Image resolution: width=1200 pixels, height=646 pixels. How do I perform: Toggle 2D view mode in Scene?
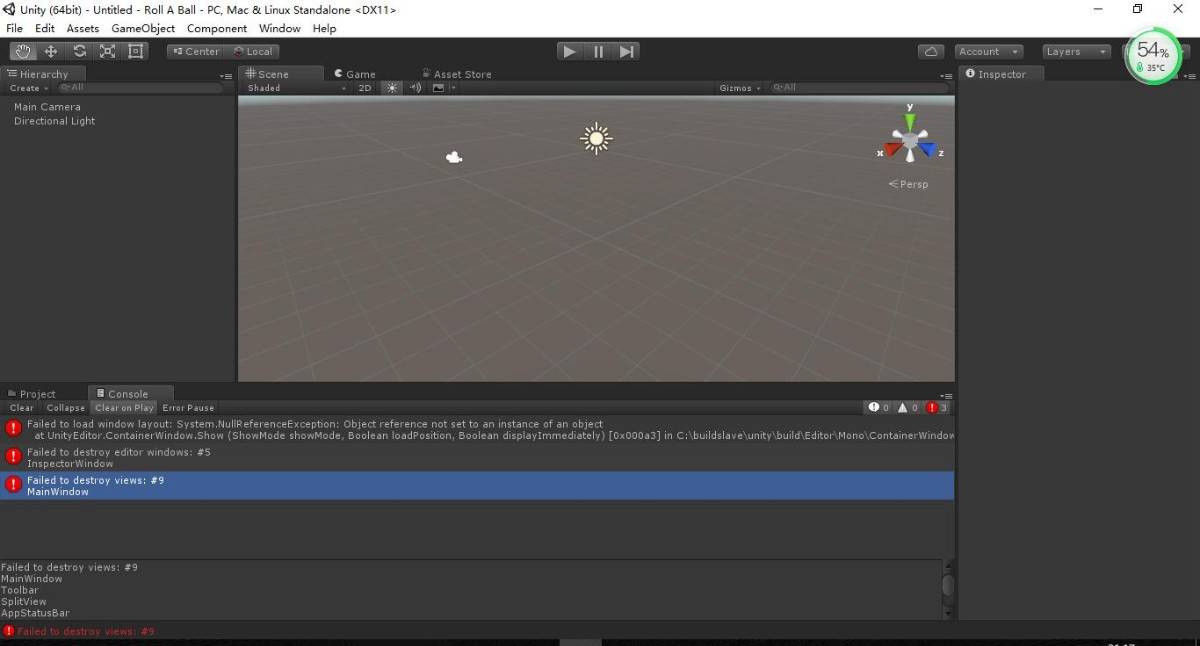[x=365, y=88]
